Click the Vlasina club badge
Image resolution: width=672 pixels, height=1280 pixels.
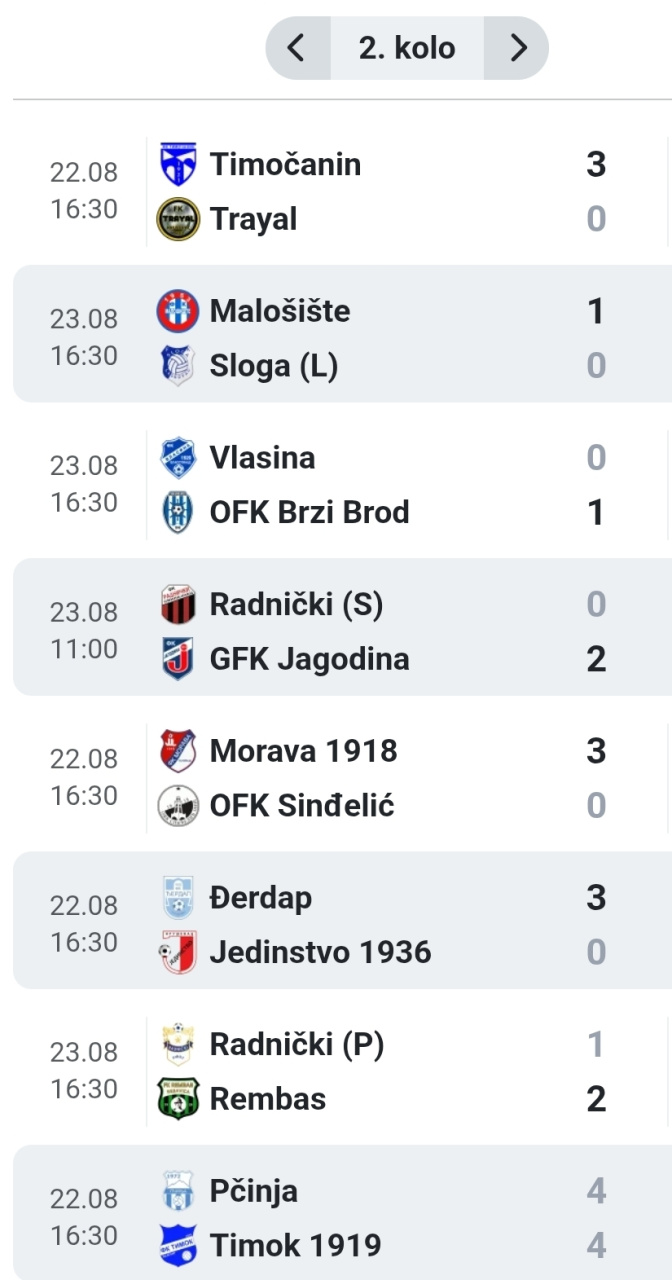pos(178,458)
